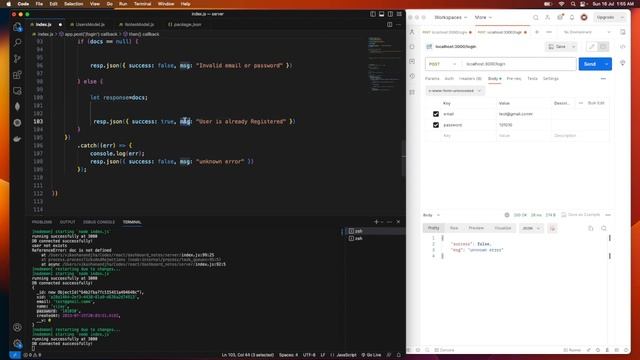The width and height of the screenshot is (640, 360).
Task: Split the VS Code editor right
Action: coord(389,24)
